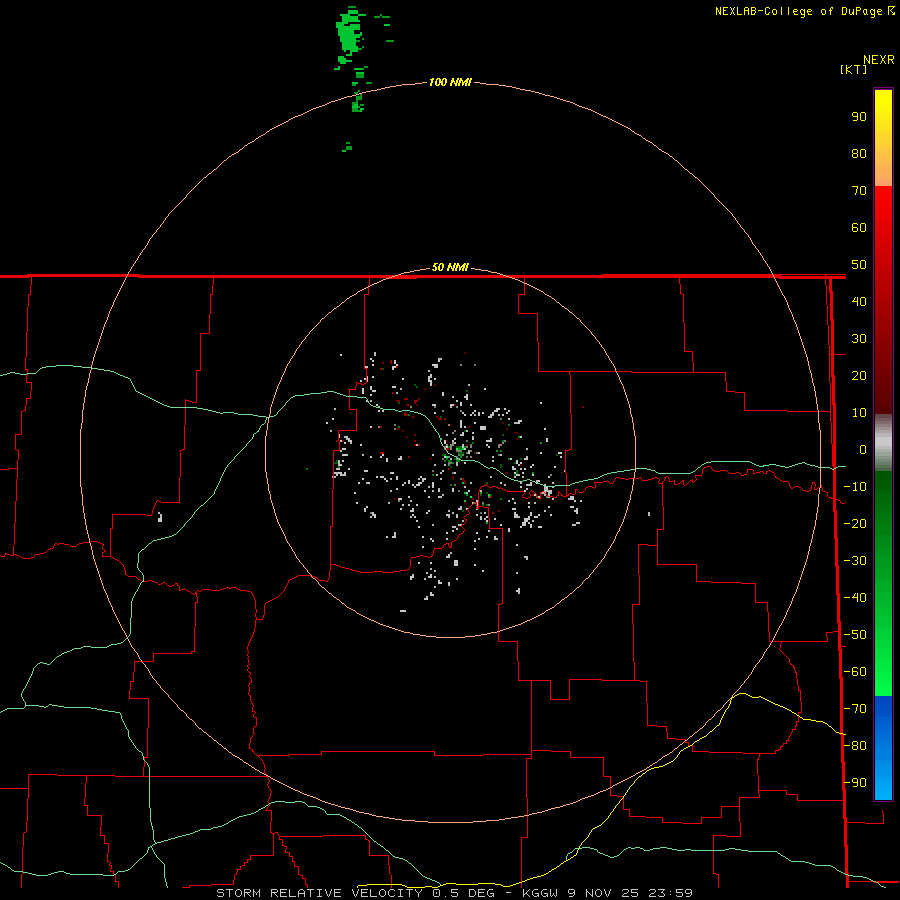
Task: Click the -30 tick label on the velocity scale
Action: [855, 560]
